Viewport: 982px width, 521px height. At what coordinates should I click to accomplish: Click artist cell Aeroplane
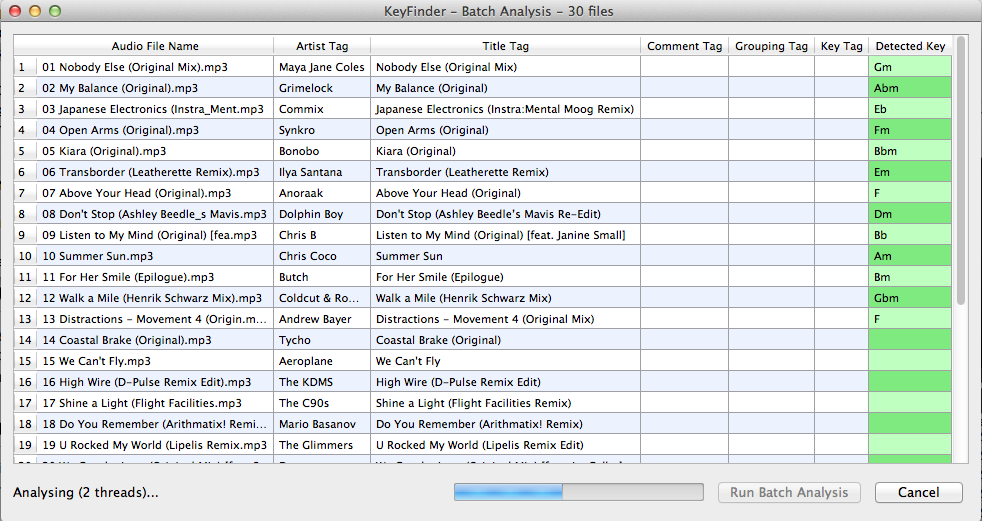[x=322, y=361]
